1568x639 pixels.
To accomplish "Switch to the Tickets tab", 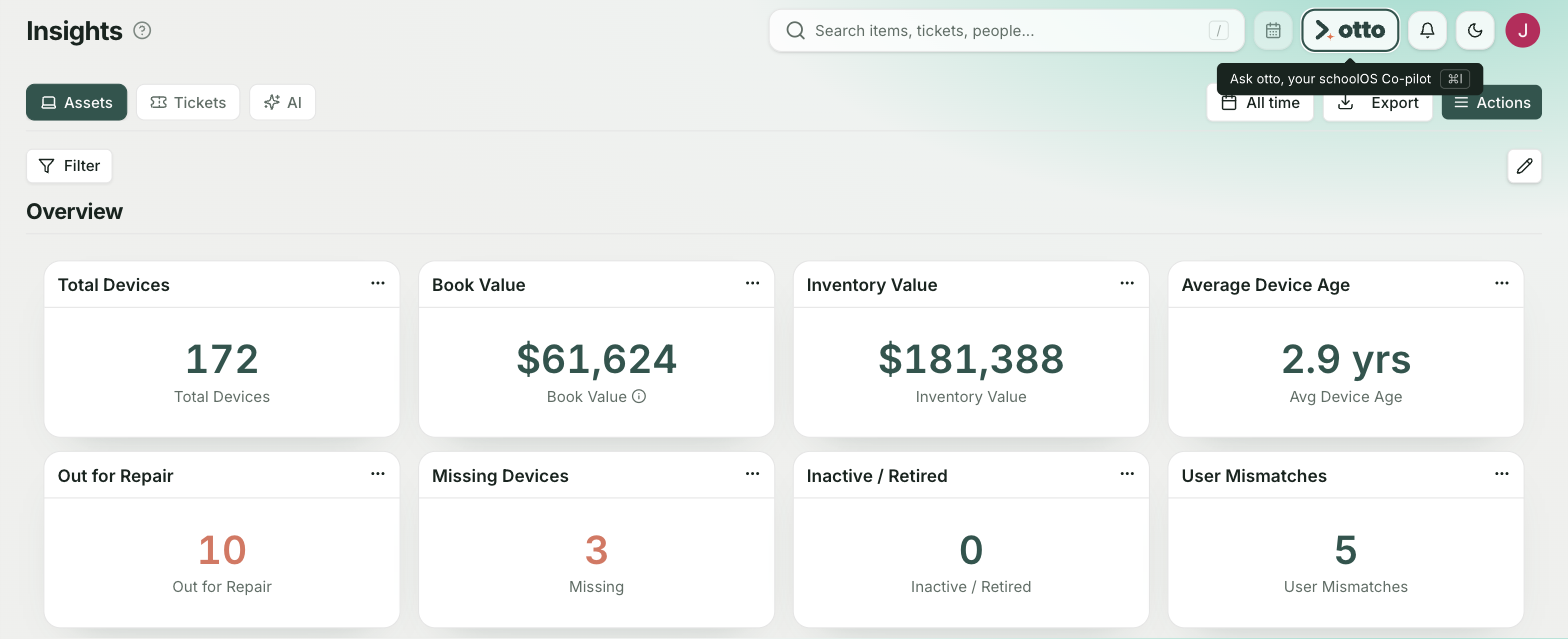I will pyautogui.click(x=188, y=102).
